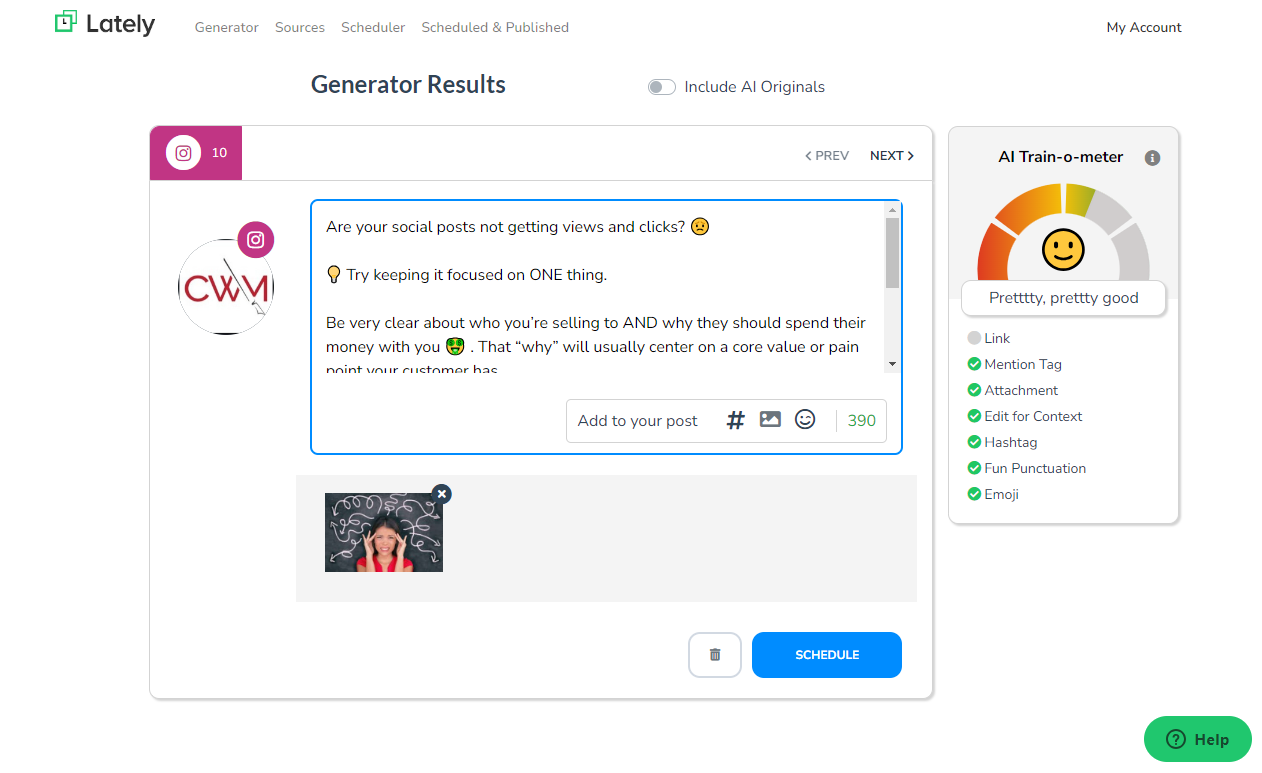Click the Instagram icon in header tab
Viewport: 1262px width, 773px height.
pyautogui.click(x=184, y=153)
